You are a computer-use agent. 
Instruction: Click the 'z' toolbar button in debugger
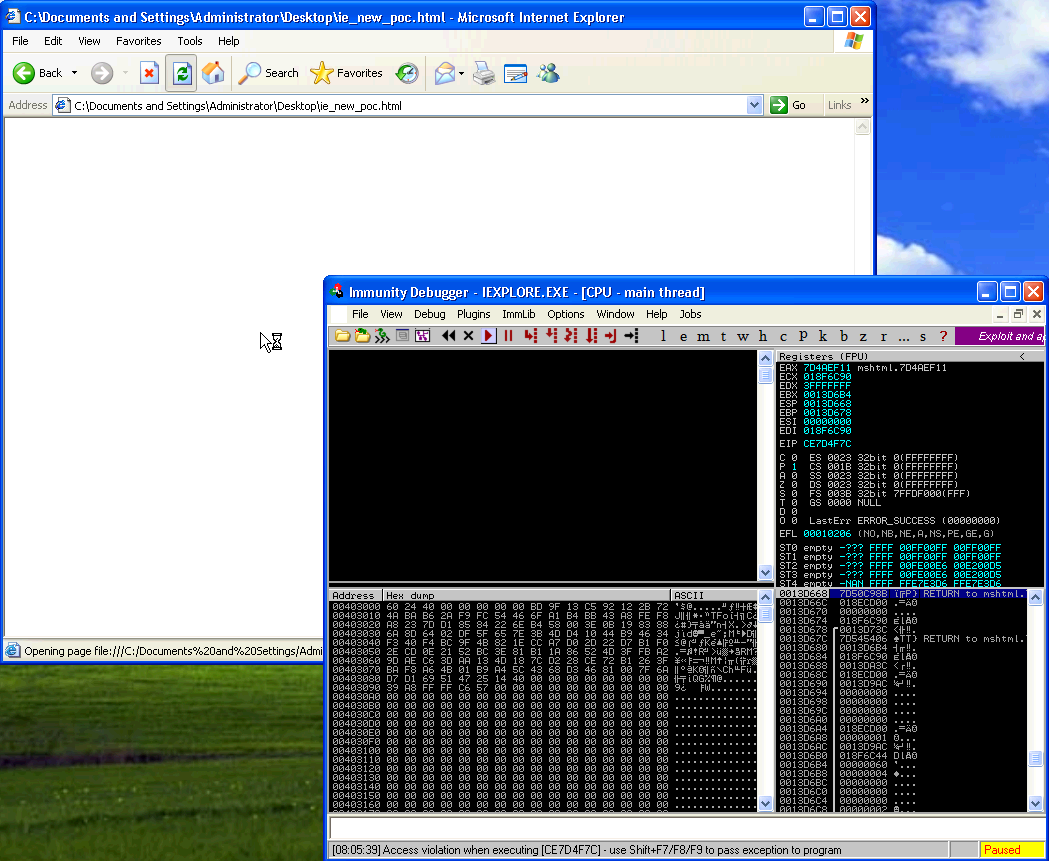pos(863,336)
